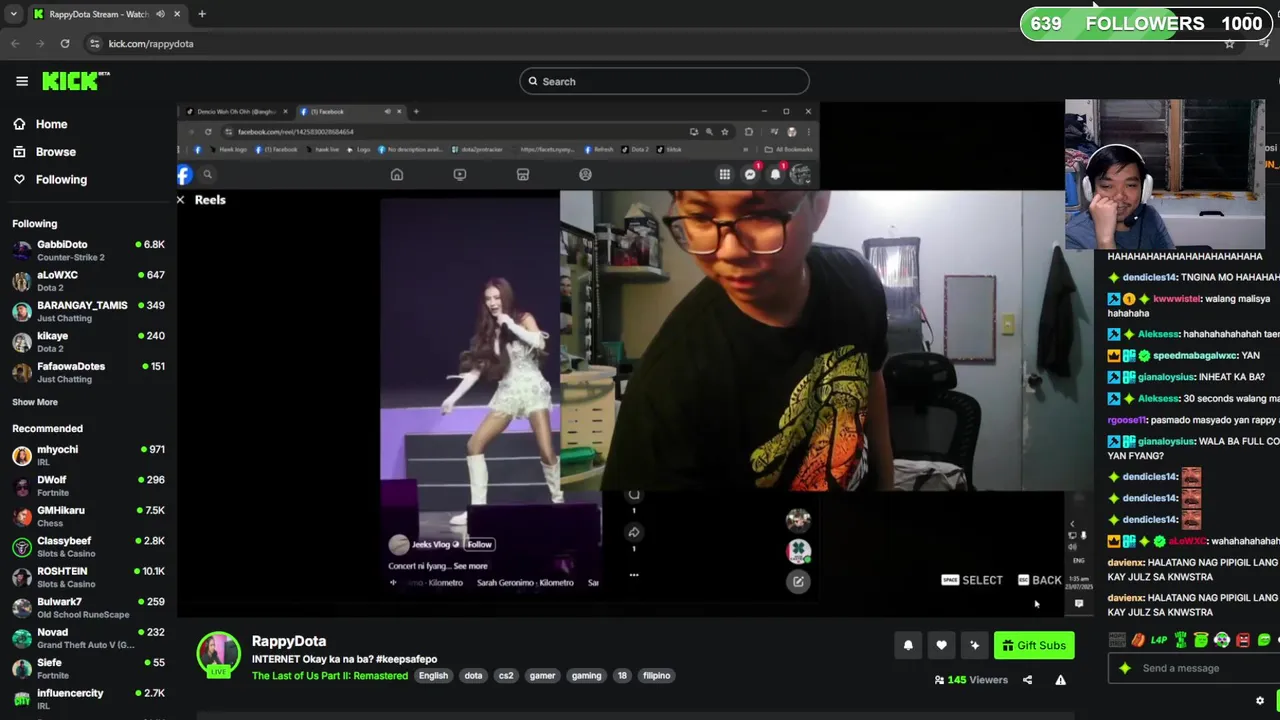Click Facebook search icon in stream
The image size is (1280, 720).
[208, 175]
